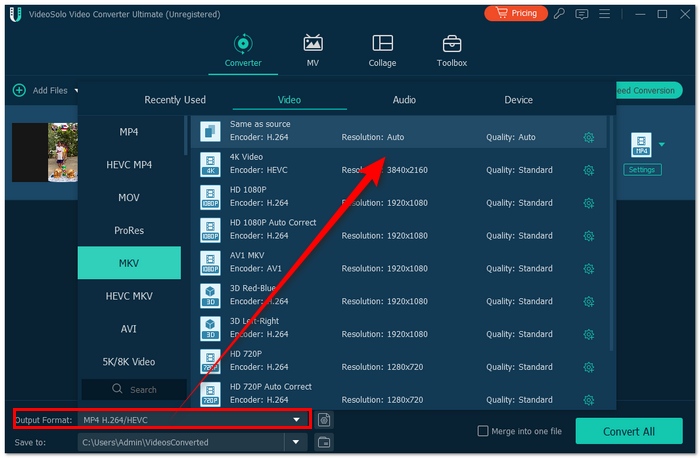This screenshot has height=458, width=700.
Task: Open settings gear for 3D Left-Right
Action: point(589,334)
